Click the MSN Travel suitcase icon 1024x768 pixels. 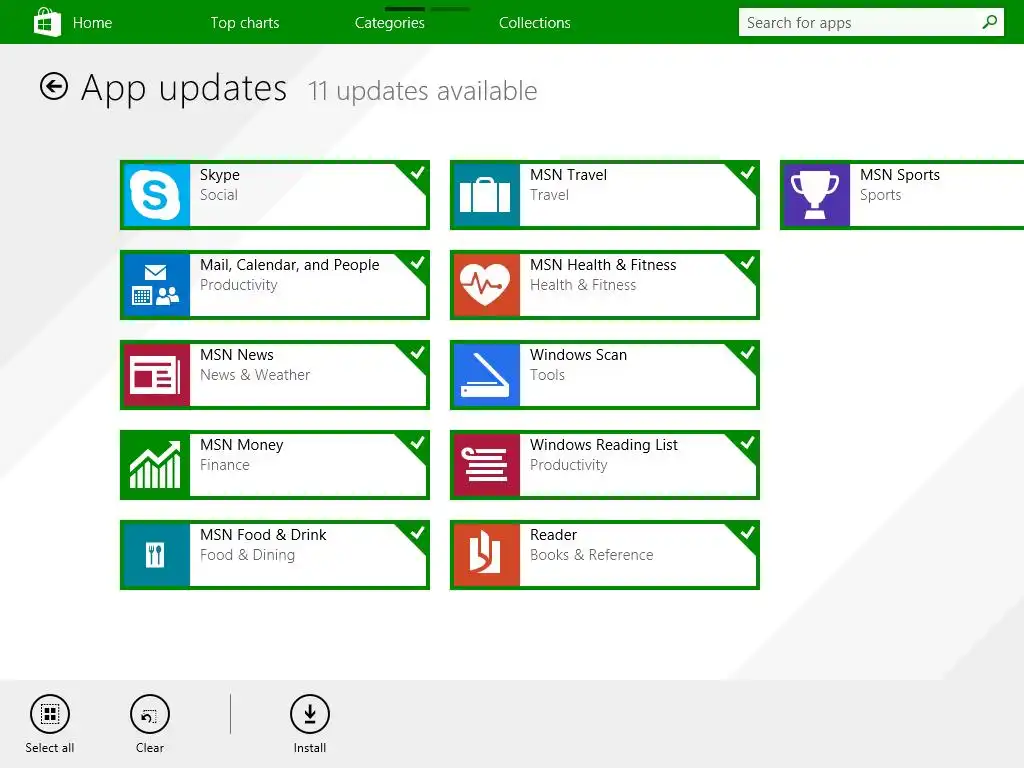click(x=487, y=195)
